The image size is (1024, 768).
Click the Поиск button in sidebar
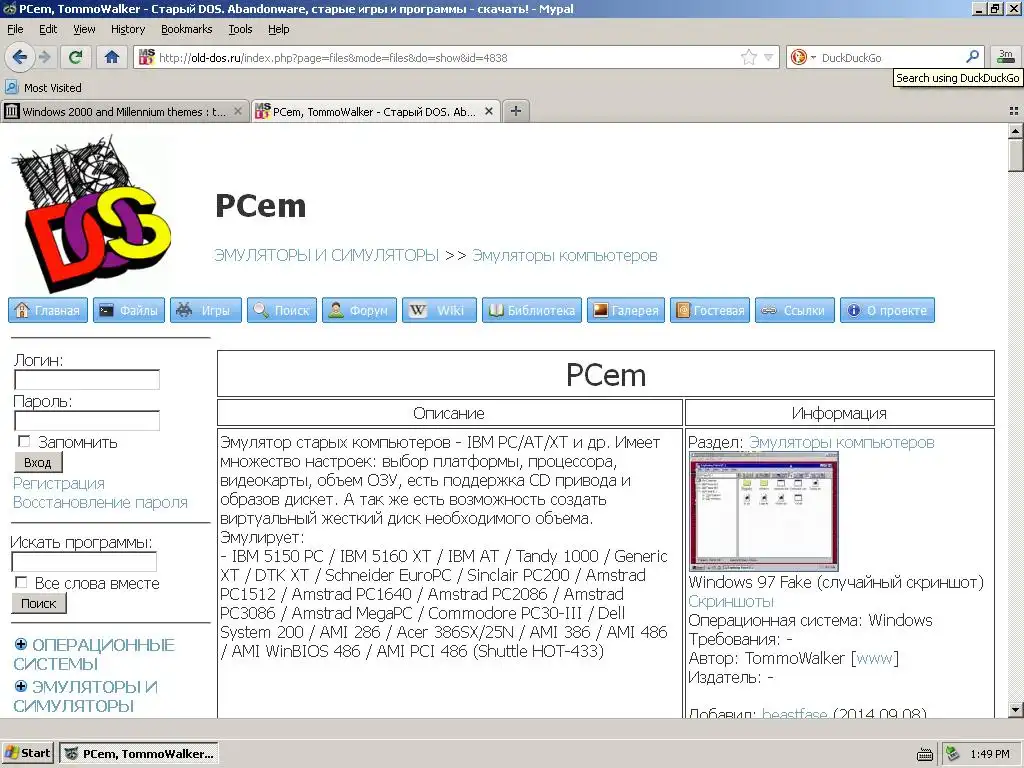coord(39,603)
